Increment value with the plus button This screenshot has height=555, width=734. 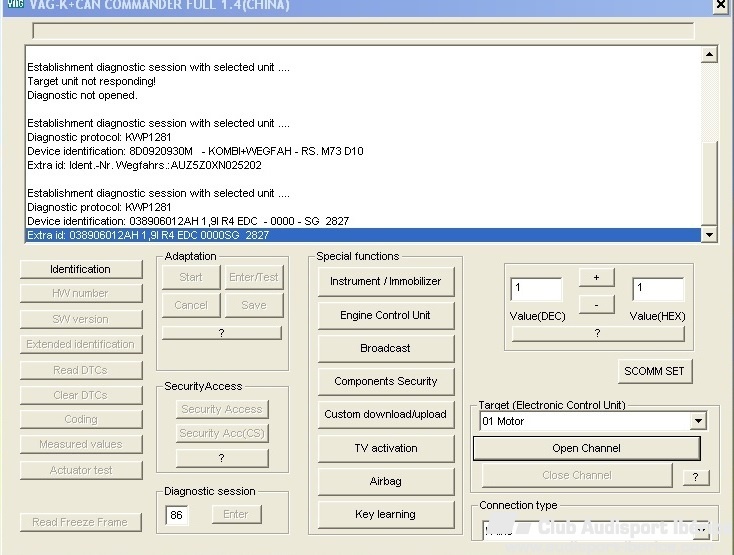(x=596, y=278)
